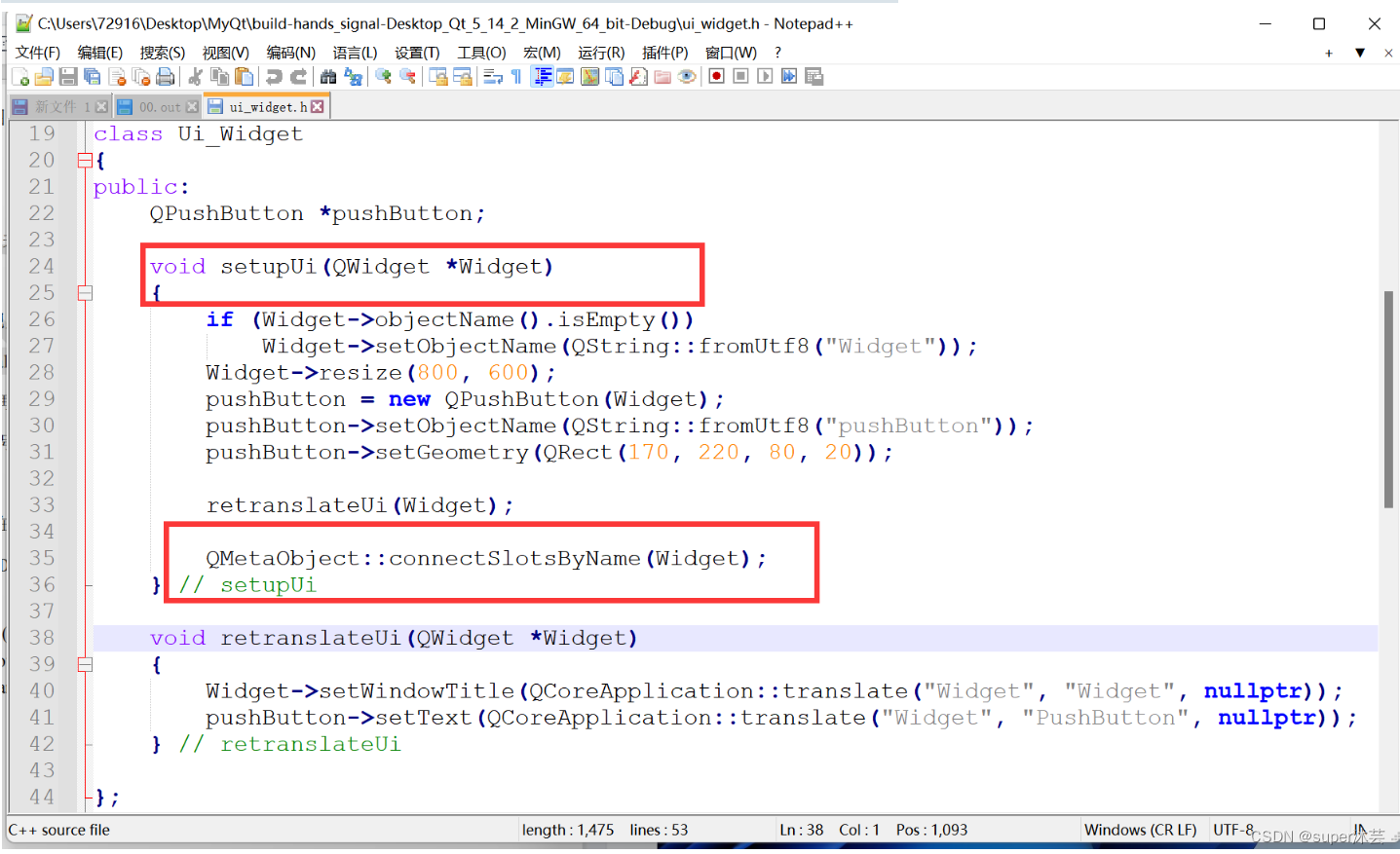Viewport: 1400px width, 854px height.
Task: Close the 00.out tab with its X
Action: 192,107
